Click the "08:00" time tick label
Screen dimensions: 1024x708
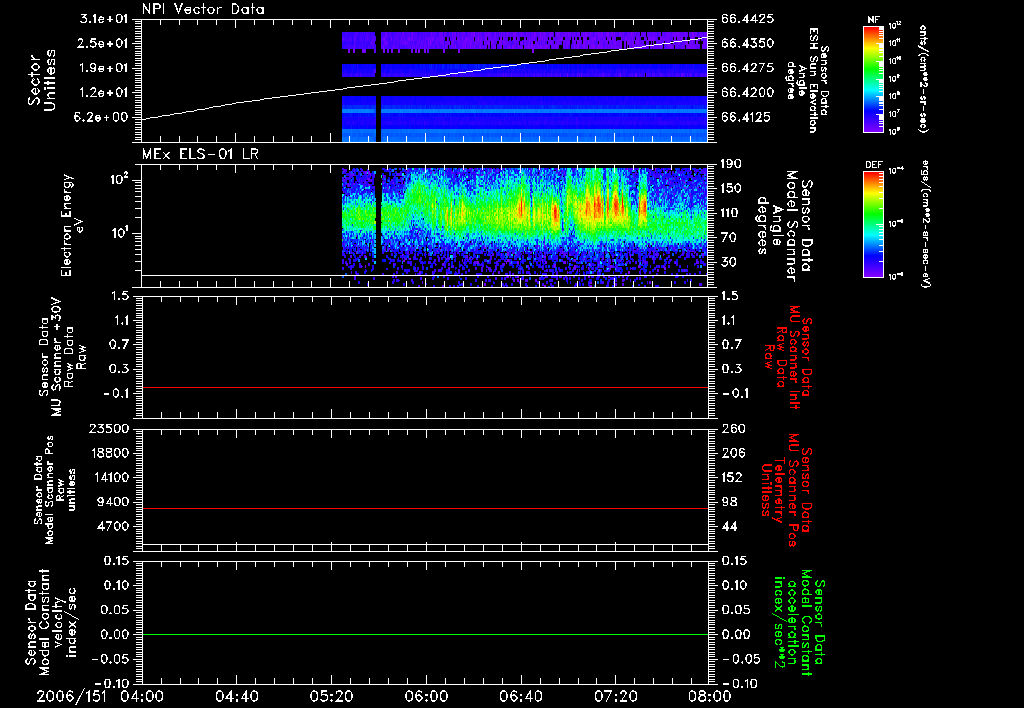tap(710, 696)
